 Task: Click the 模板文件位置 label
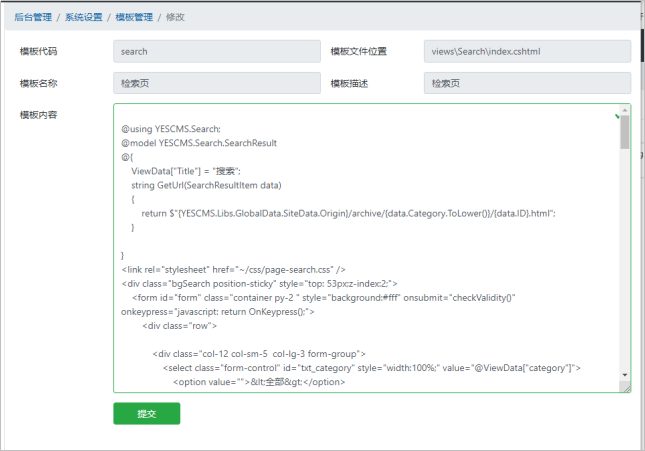tap(359, 51)
